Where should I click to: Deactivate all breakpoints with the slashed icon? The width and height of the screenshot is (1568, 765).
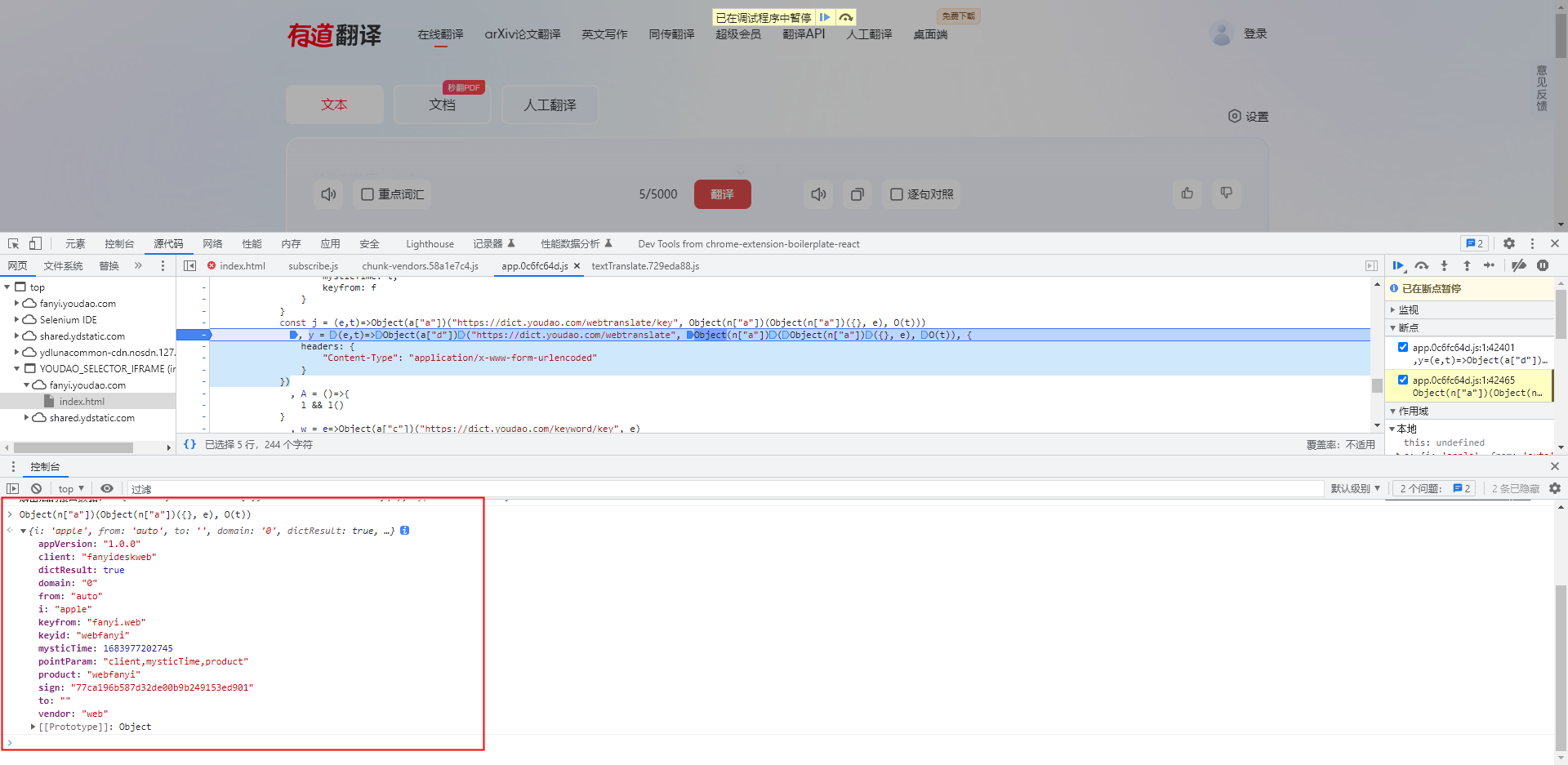pos(1519,265)
